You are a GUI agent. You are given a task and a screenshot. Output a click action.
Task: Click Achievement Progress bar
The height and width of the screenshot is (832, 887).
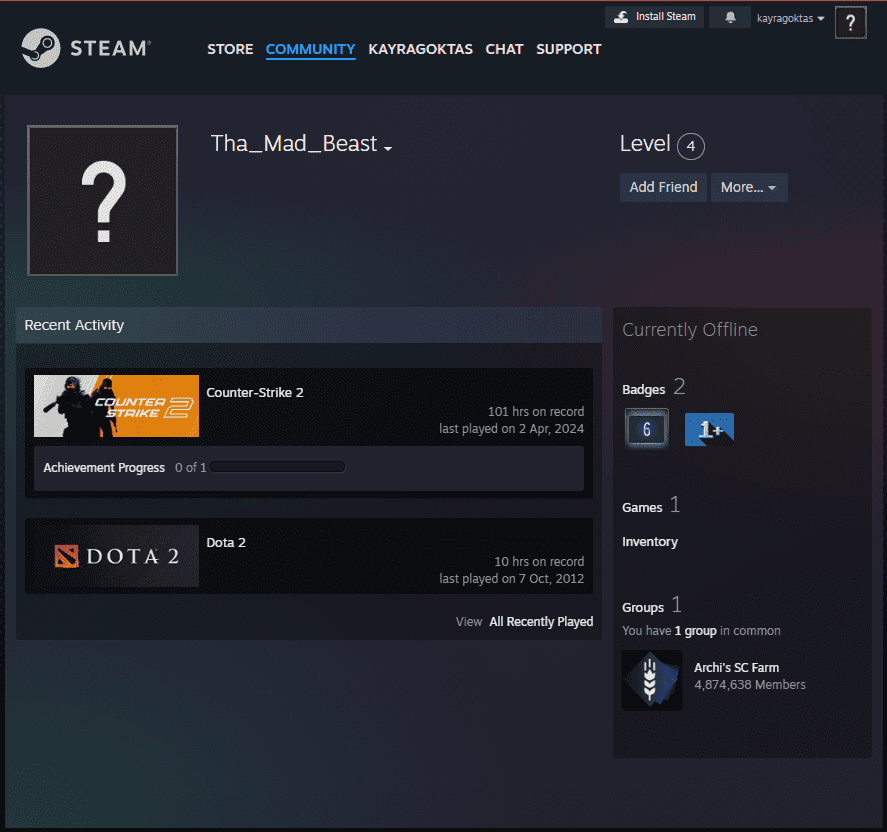pos(277,467)
